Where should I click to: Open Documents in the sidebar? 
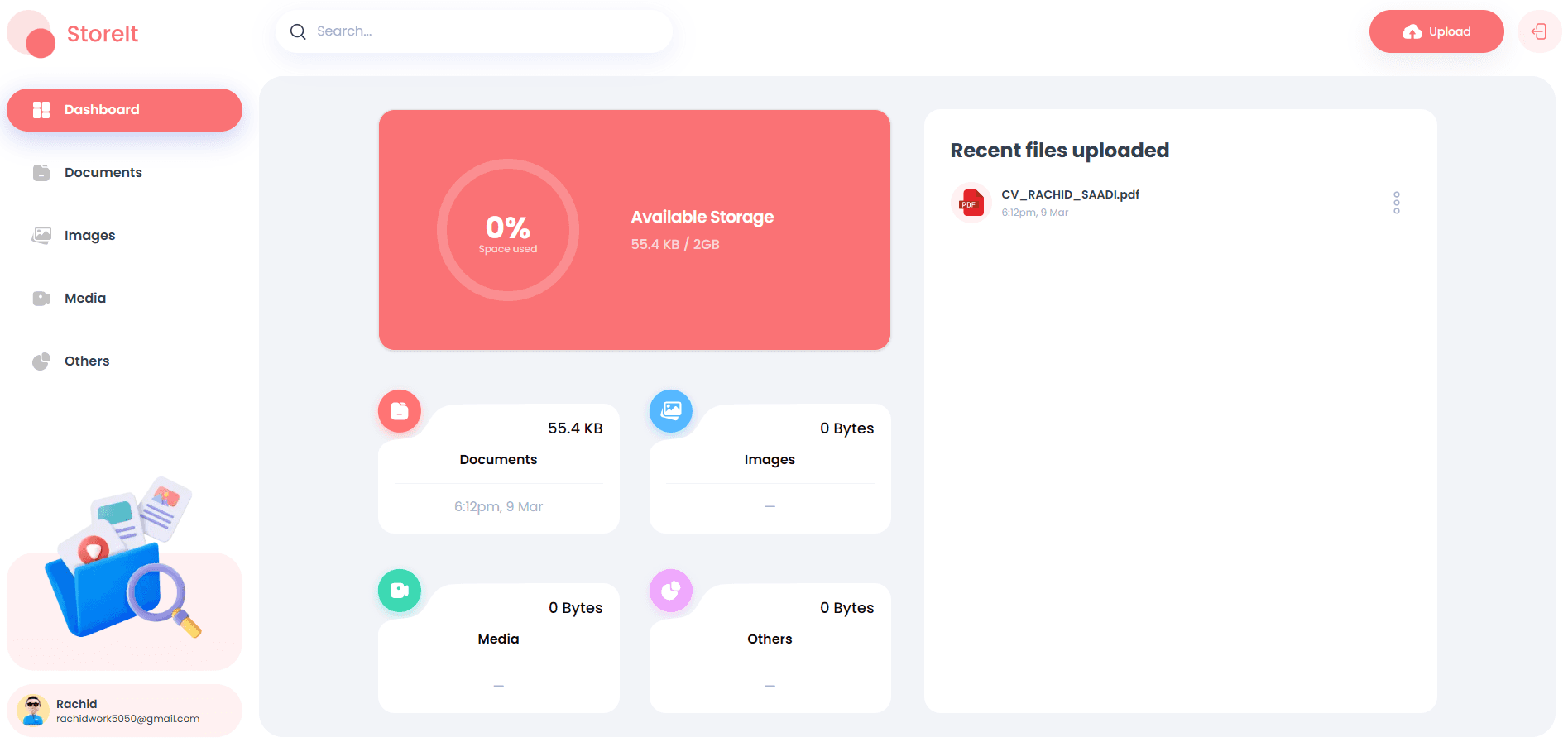[103, 173]
